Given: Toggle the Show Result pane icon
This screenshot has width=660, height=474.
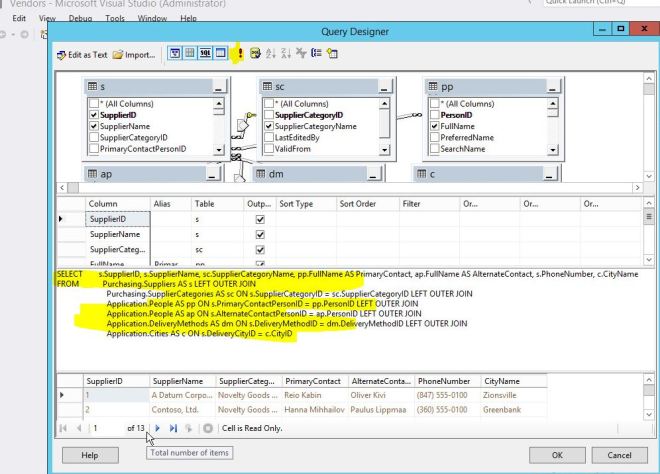Looking at the screenshot, I should tap(221, 54).
